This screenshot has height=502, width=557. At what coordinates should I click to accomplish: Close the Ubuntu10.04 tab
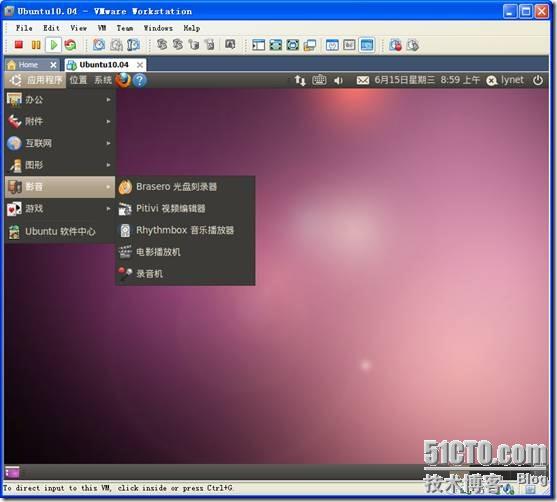tap(140, 65)
